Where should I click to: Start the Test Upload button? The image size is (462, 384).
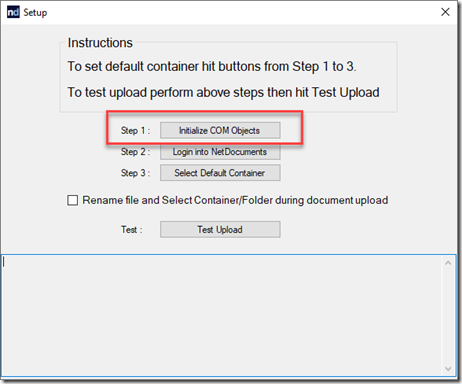point(220,230)
